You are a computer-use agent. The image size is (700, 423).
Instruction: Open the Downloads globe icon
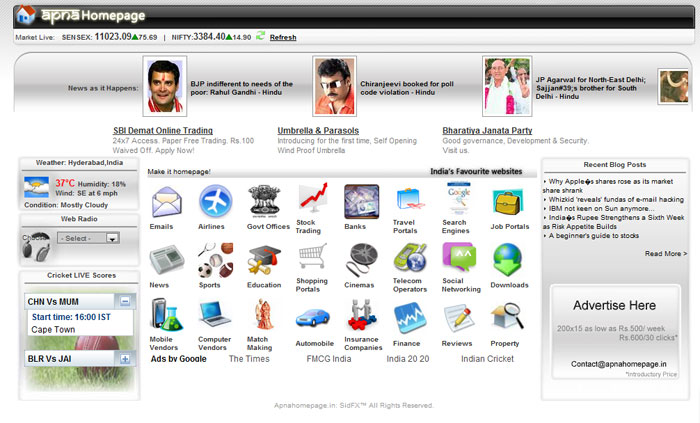click(x=508, y=260)
